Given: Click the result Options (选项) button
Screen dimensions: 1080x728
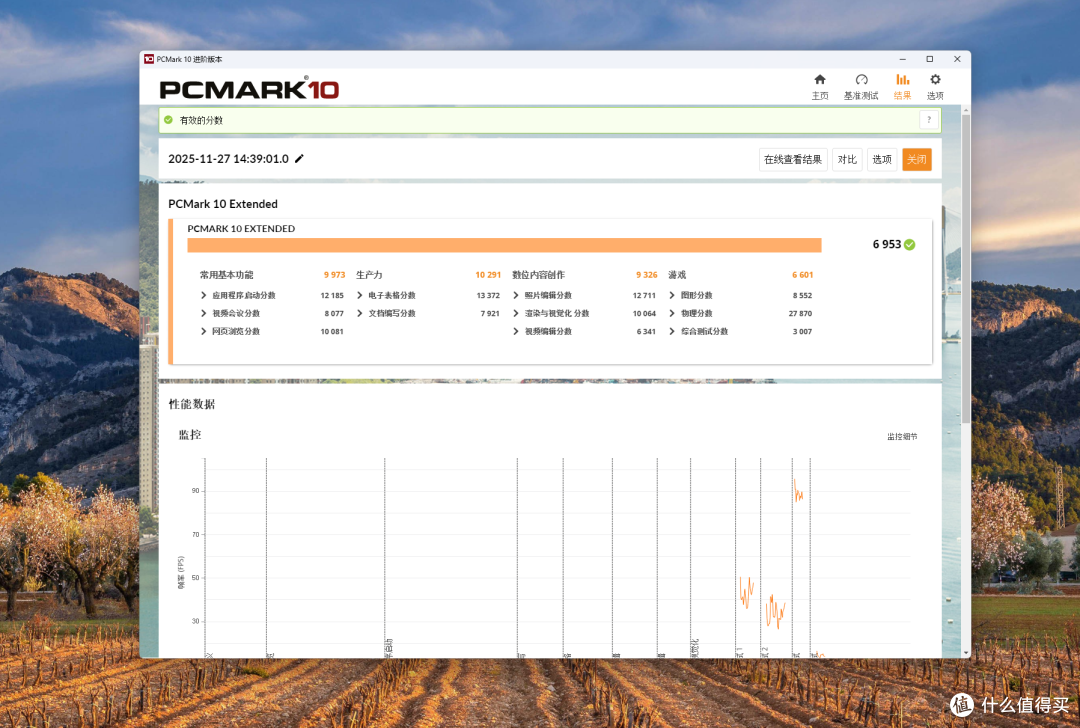Looking at the screenshot, I should [882, 159].
